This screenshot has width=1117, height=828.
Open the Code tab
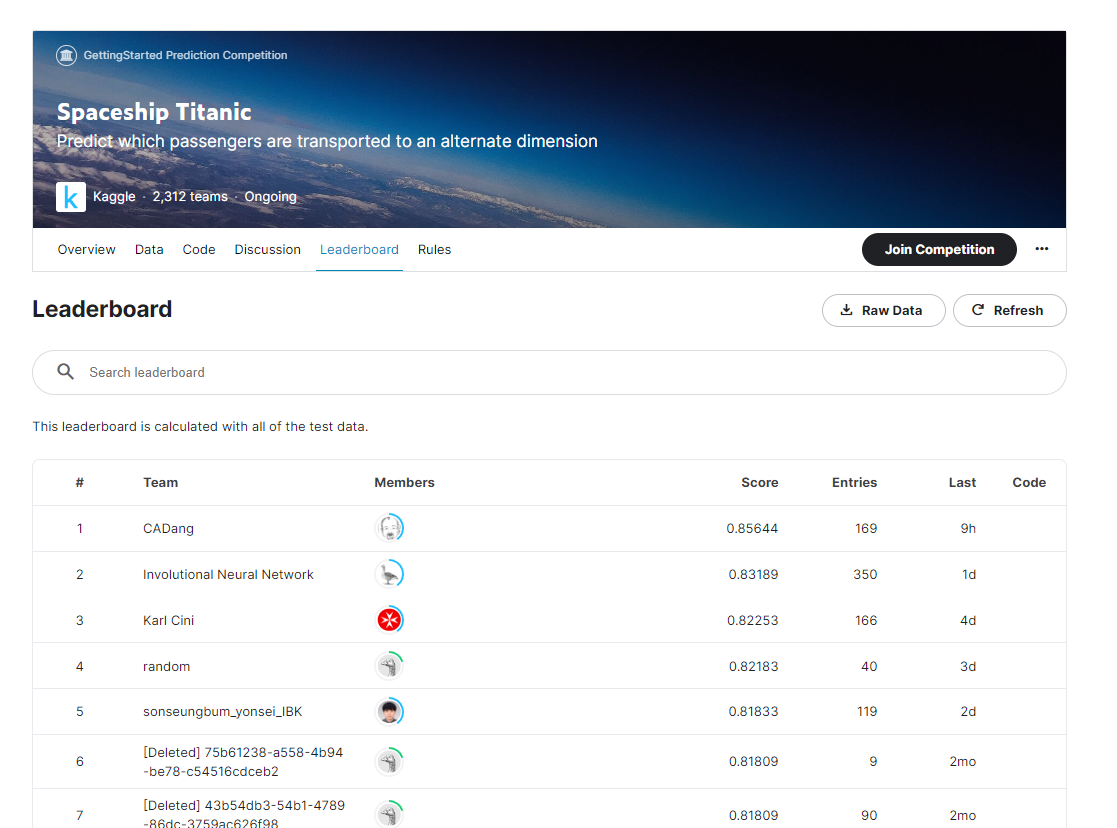point(199,249)
